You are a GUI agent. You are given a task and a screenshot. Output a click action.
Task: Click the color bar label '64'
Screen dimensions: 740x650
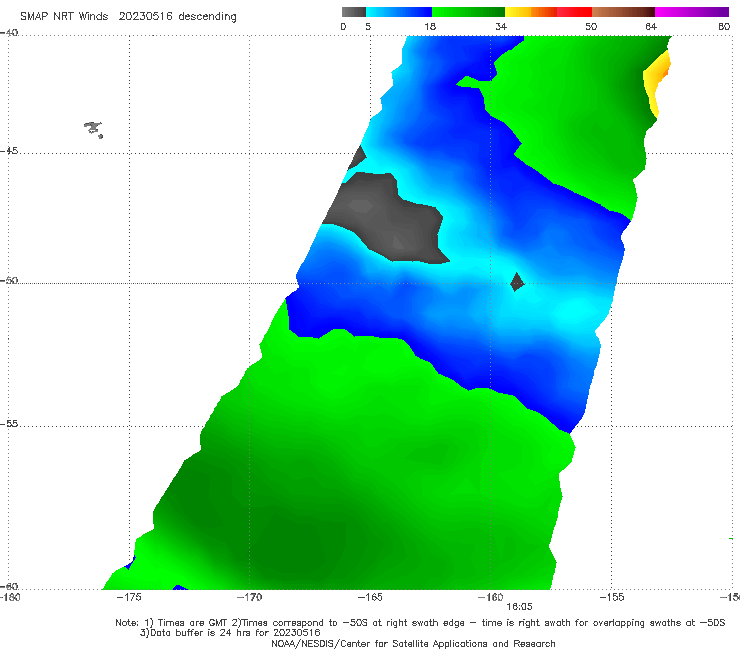651,27
